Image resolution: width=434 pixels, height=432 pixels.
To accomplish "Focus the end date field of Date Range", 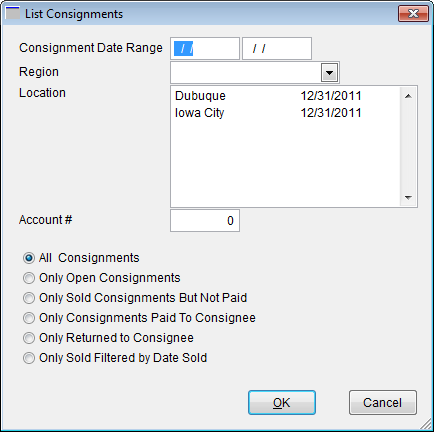I will click(277, 49).
